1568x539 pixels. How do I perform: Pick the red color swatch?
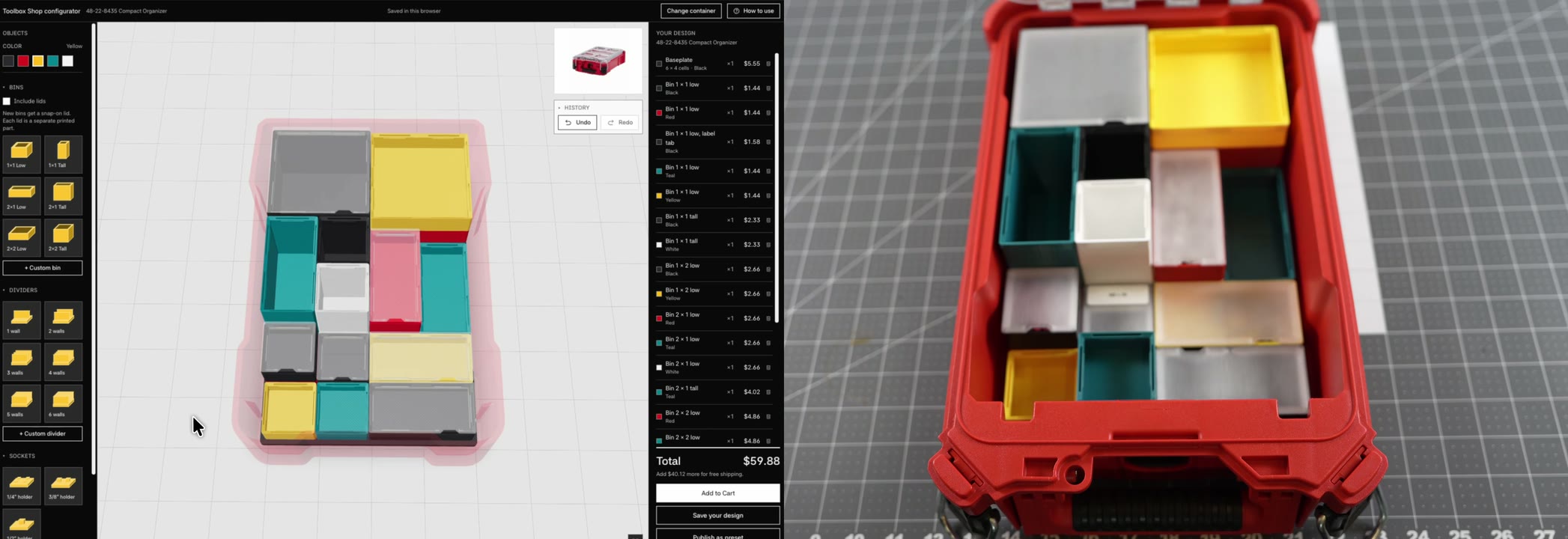(23, 61)
